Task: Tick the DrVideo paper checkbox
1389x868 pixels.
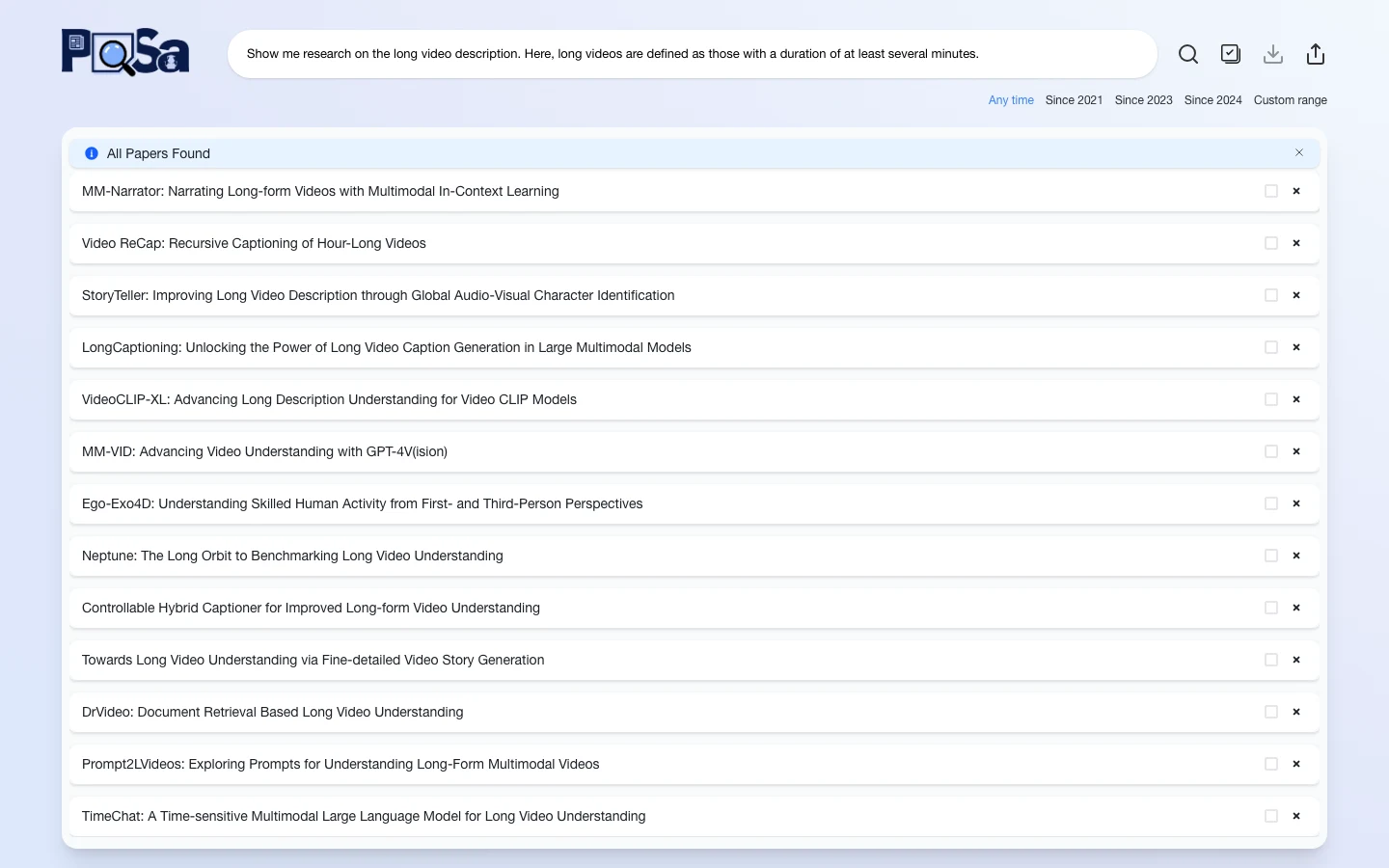Action: click(x=1271, y=712)
